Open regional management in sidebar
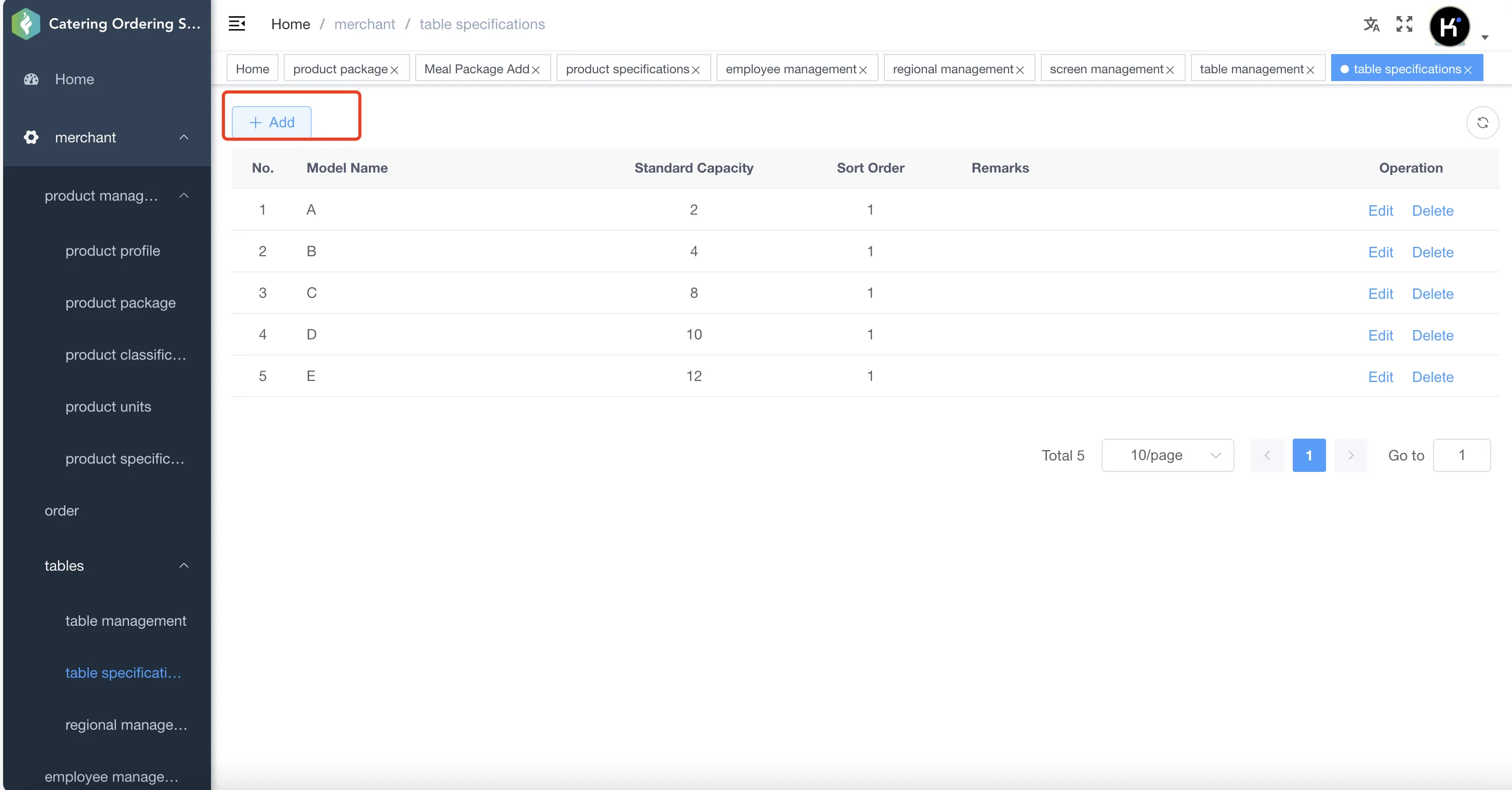Viewport: 1512px width, 790px height. [x=126, y=726]
